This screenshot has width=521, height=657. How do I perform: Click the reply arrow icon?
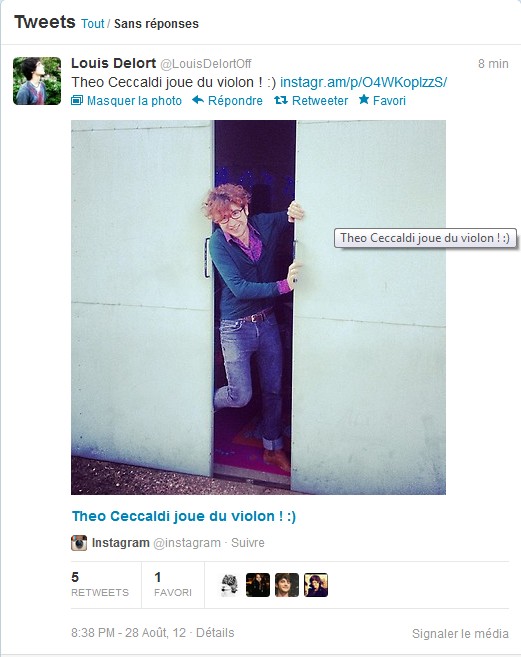[x=198, y=100]
